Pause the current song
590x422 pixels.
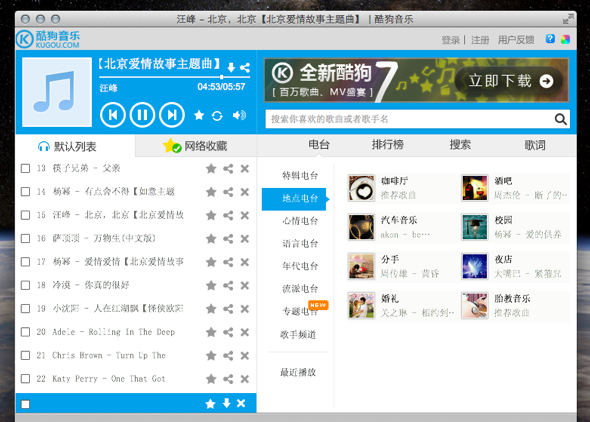tap(142, 115)
